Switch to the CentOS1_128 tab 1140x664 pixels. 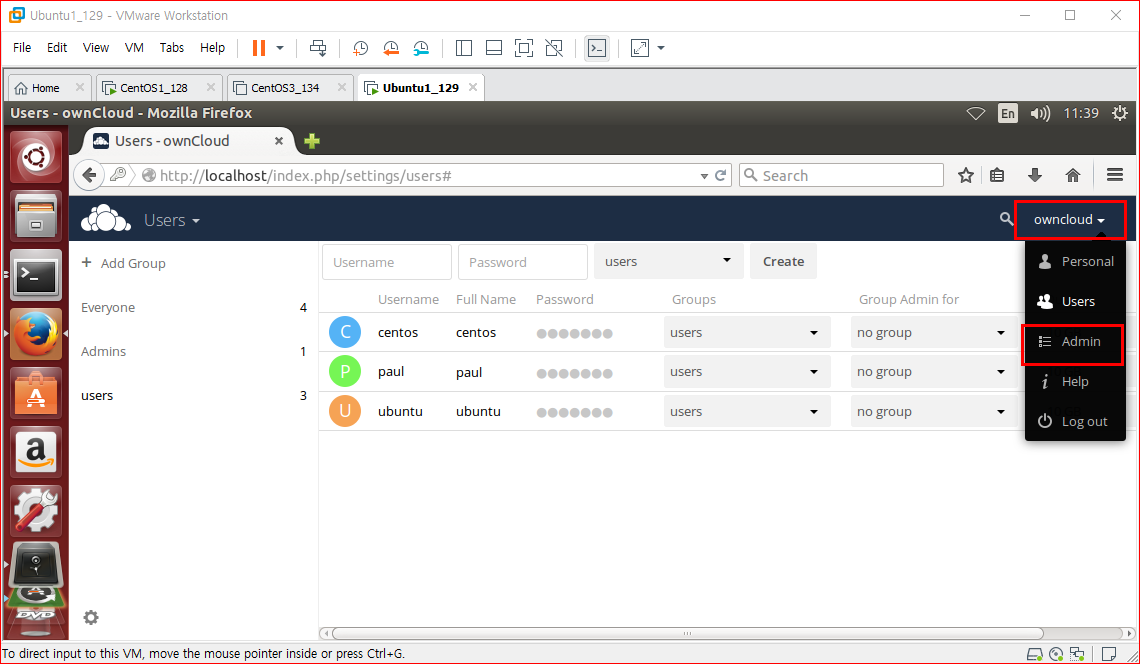(x=153, y=88)
